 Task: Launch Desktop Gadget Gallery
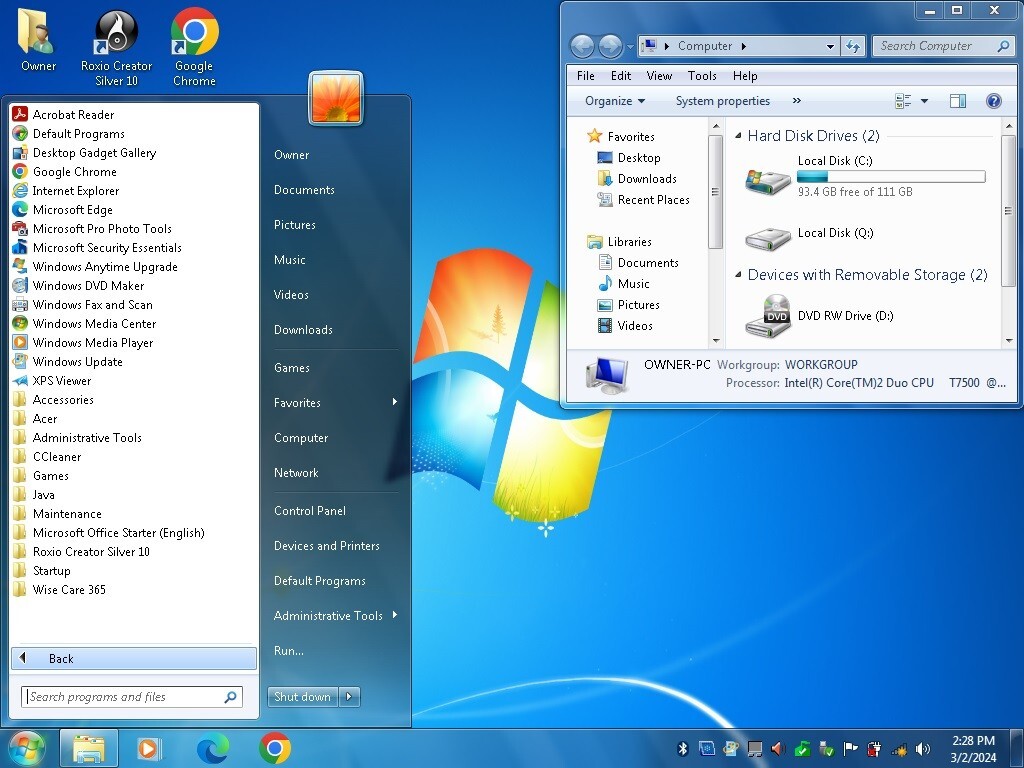tap(84, 153)
